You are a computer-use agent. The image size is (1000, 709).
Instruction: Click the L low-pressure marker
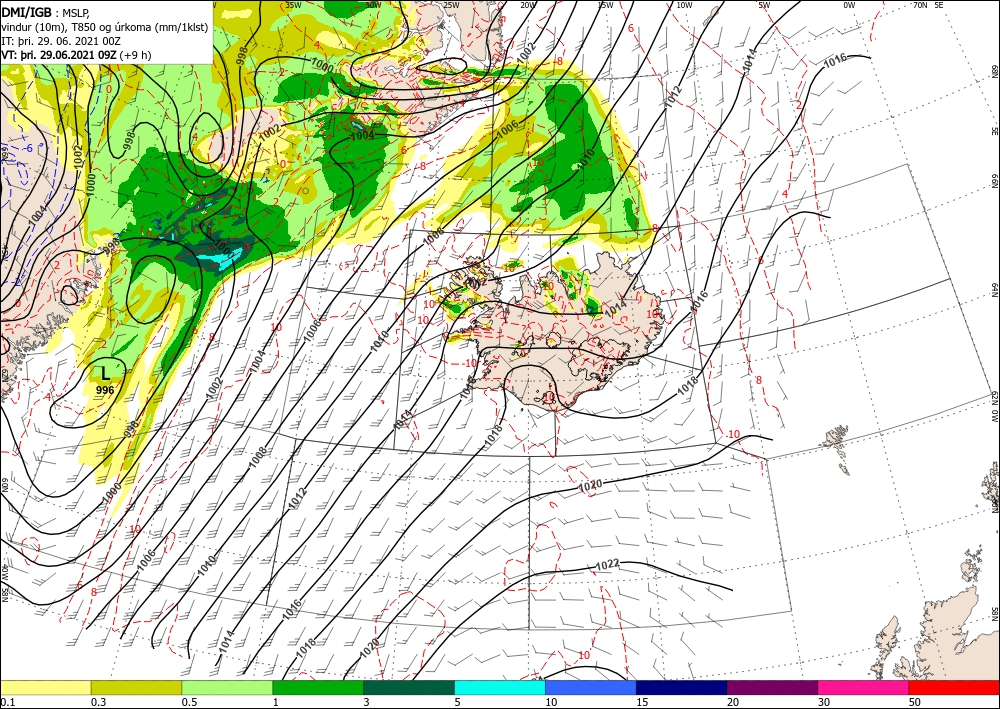[105, 372]
